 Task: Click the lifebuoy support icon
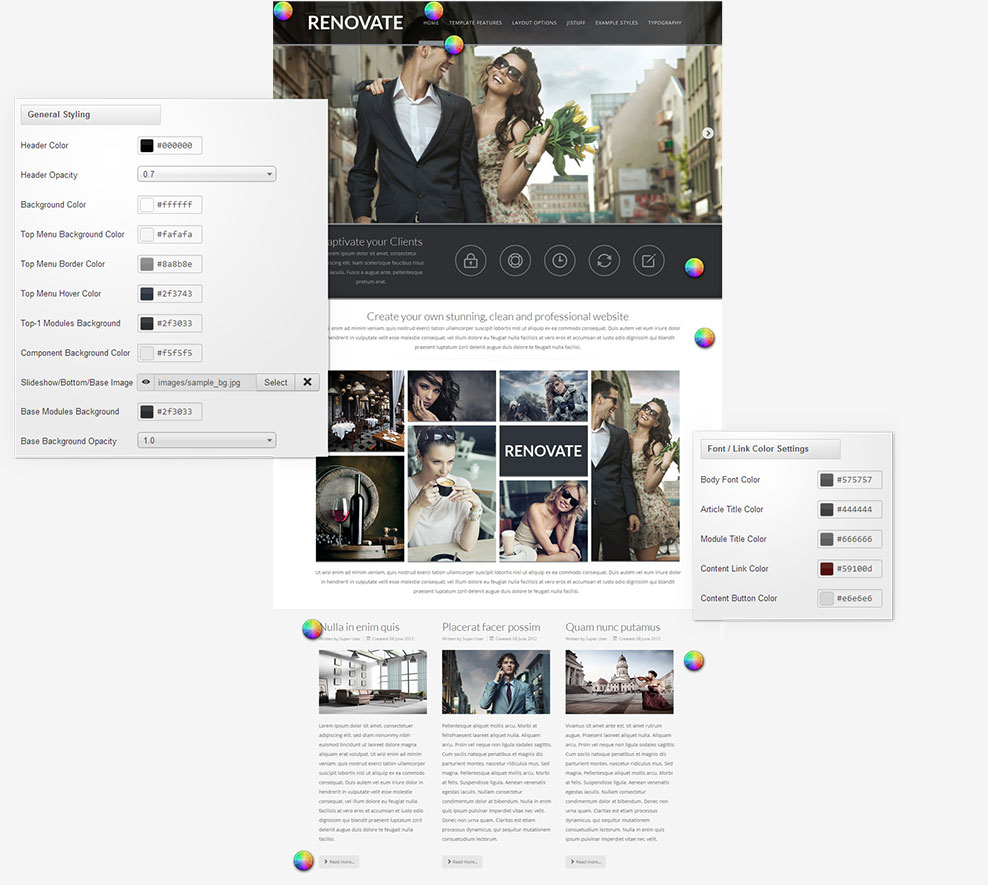[x=515, y=261]
